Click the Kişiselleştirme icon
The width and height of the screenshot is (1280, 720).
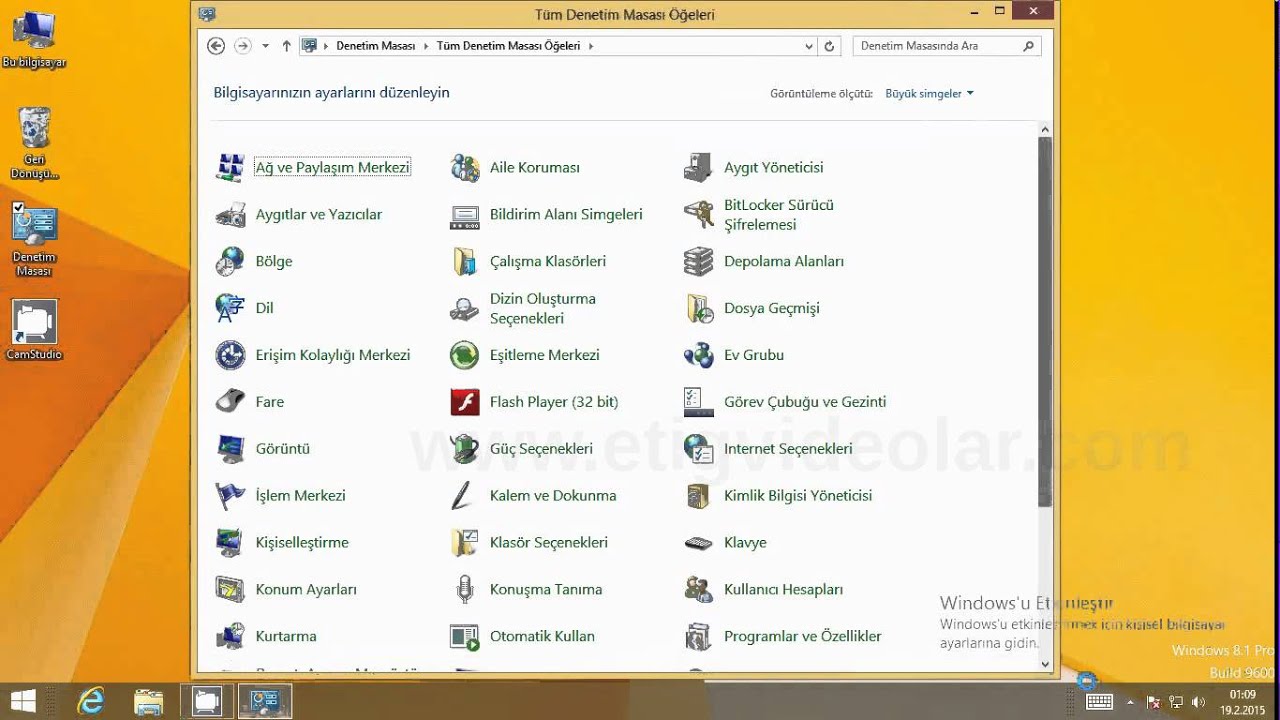pos(230,543)
